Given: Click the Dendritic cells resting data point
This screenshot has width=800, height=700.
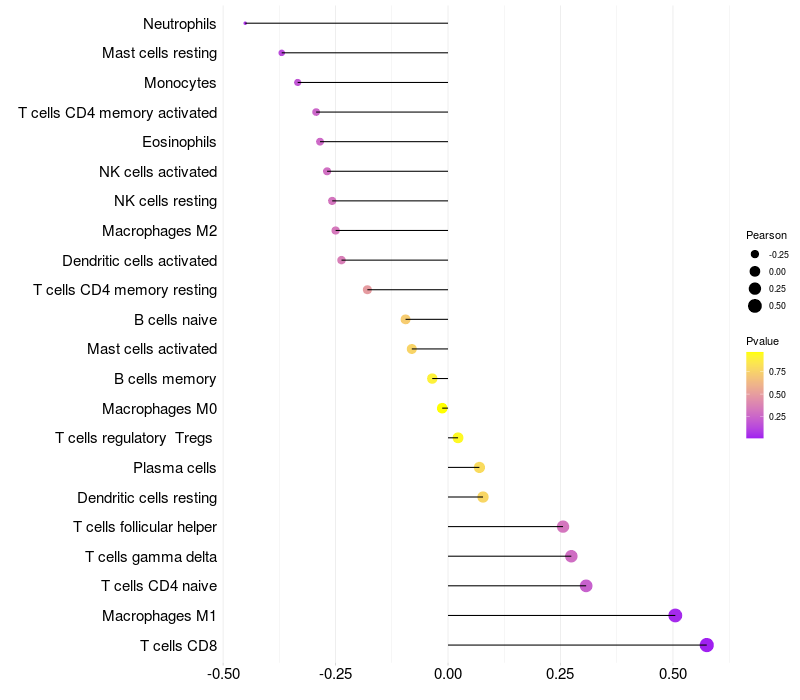Looking at the screenshot, I should [483, 497].
